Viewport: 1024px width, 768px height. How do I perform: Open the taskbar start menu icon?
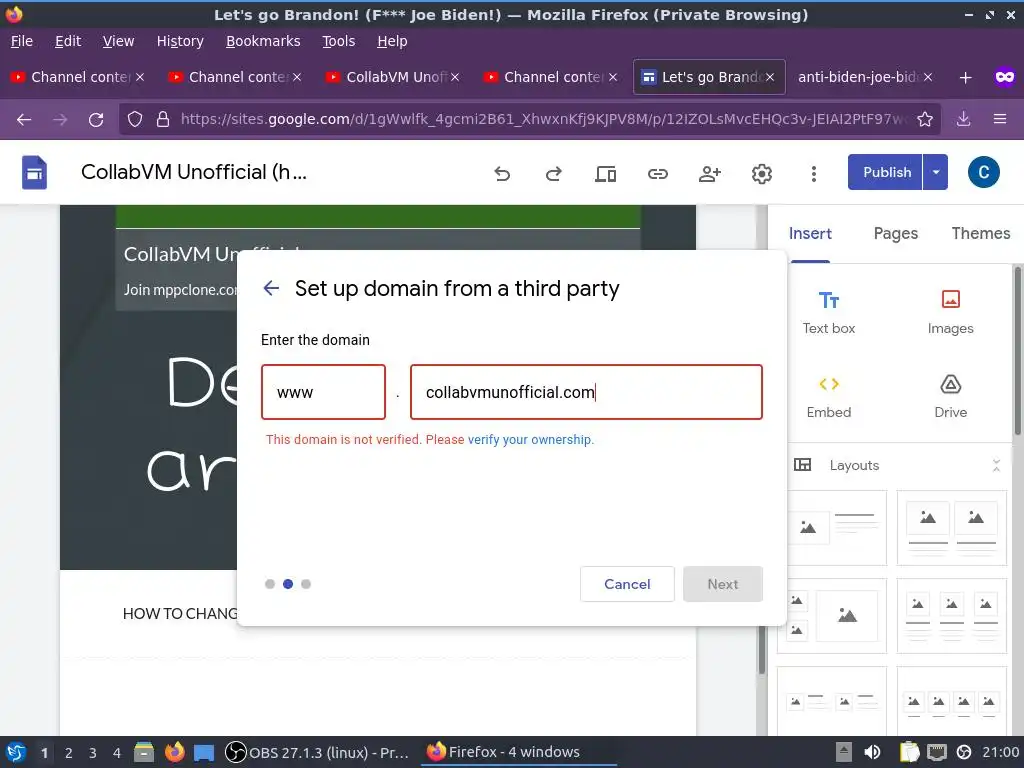pos(16,752)
